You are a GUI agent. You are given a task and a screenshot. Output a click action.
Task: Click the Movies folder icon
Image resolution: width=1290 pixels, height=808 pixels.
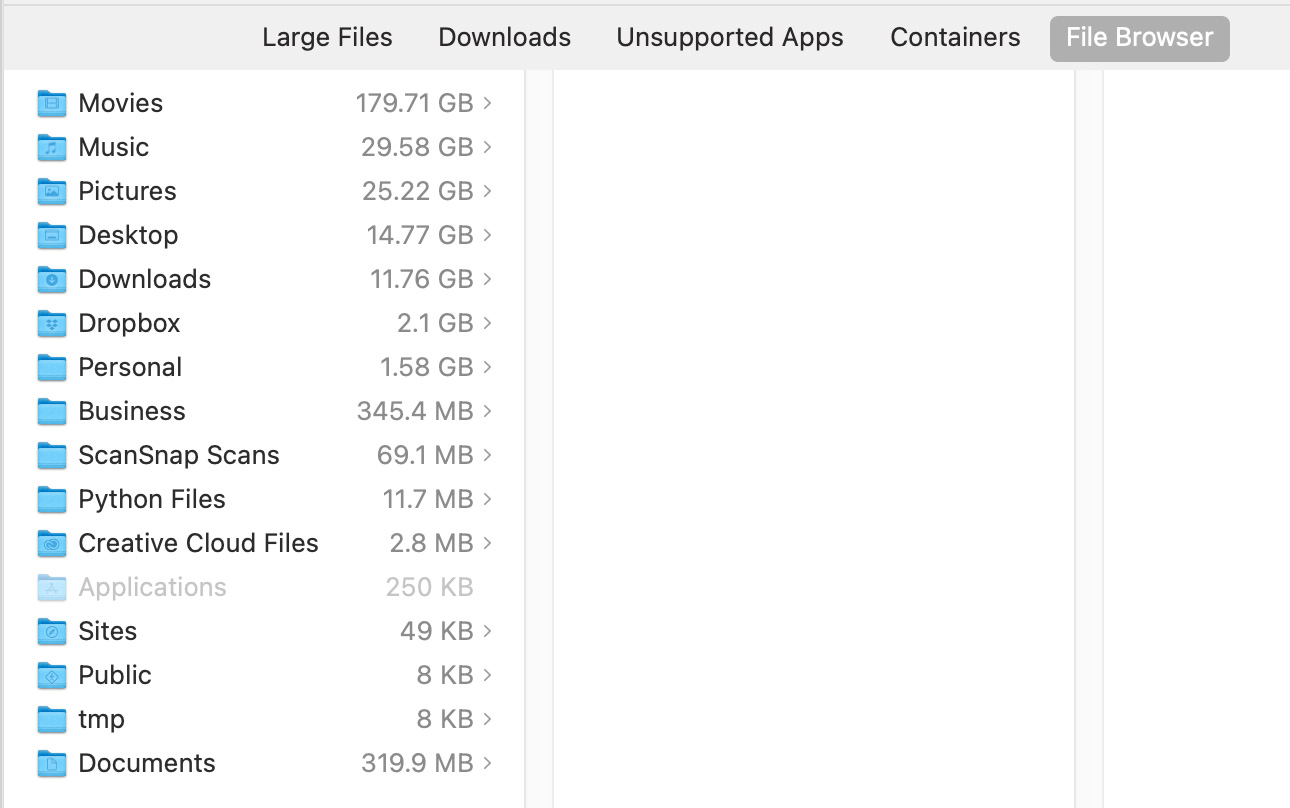(52, 103)
